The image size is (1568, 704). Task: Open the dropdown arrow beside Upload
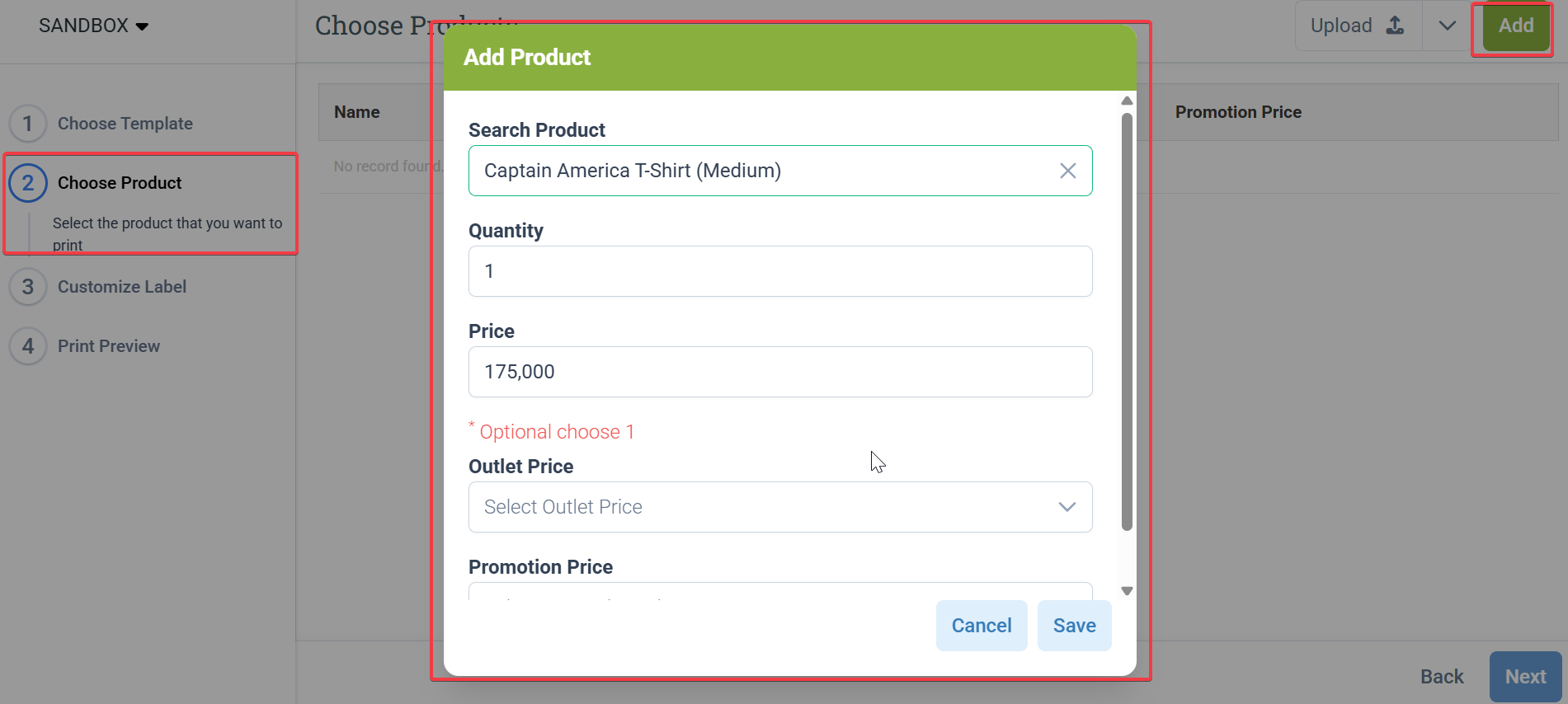pos(1447,26)
